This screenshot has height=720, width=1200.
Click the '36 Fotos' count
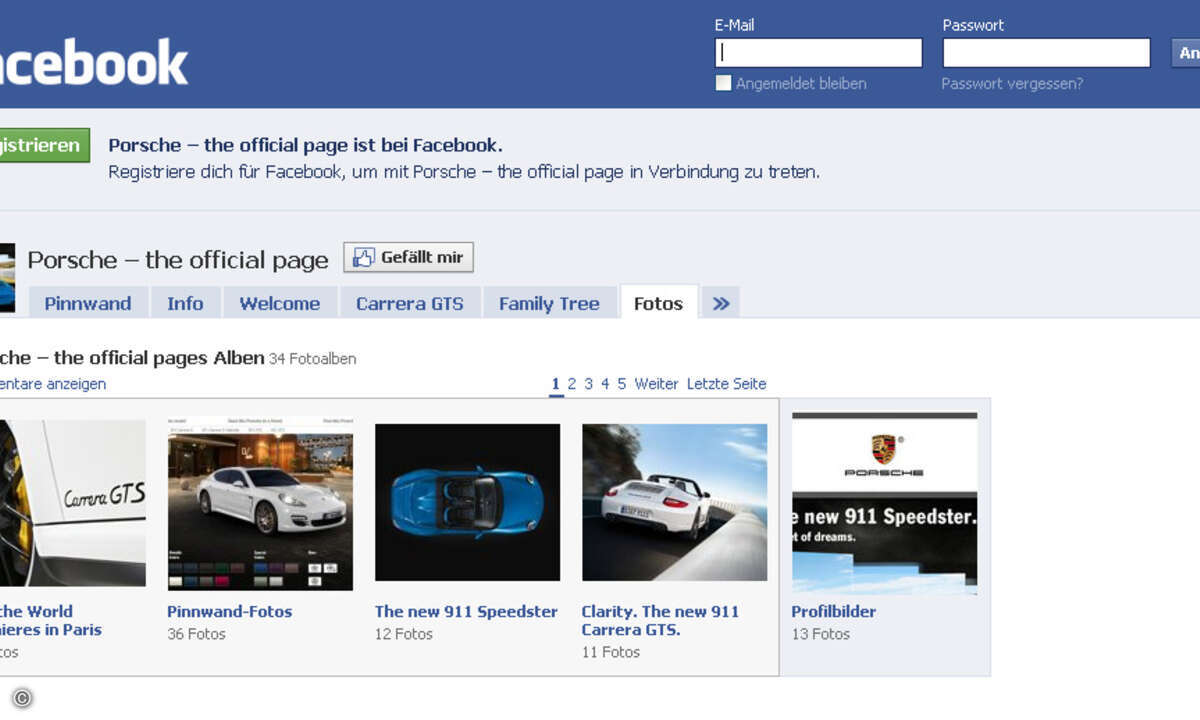click(194, 634)
